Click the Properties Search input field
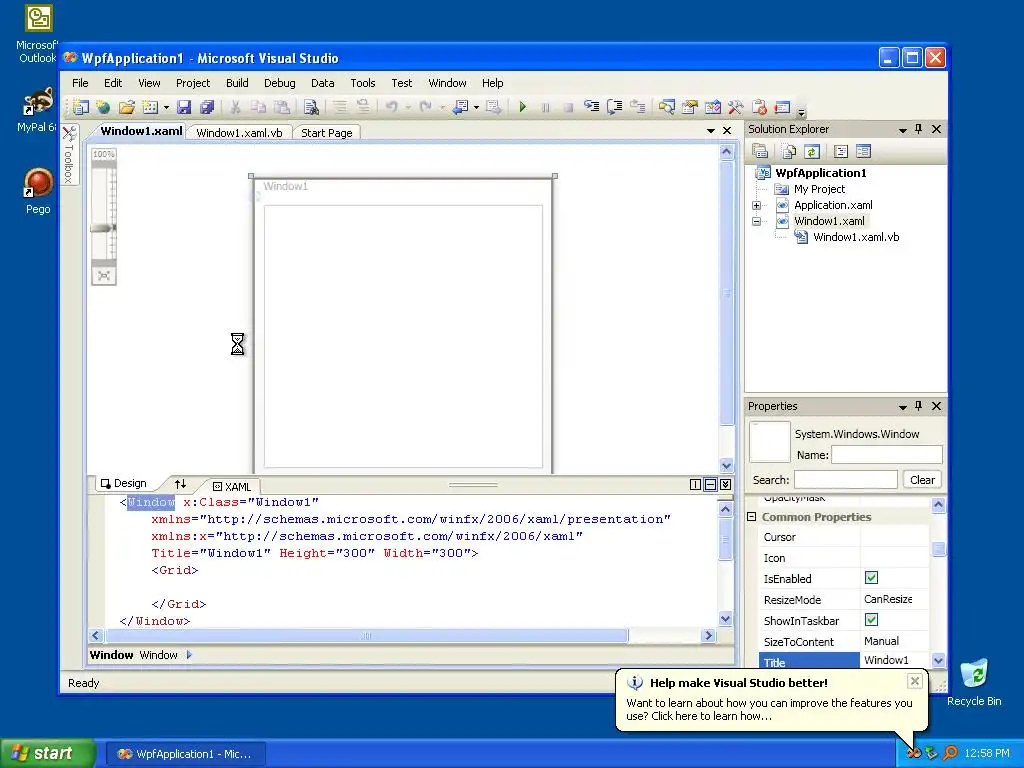 click(845, 479)
